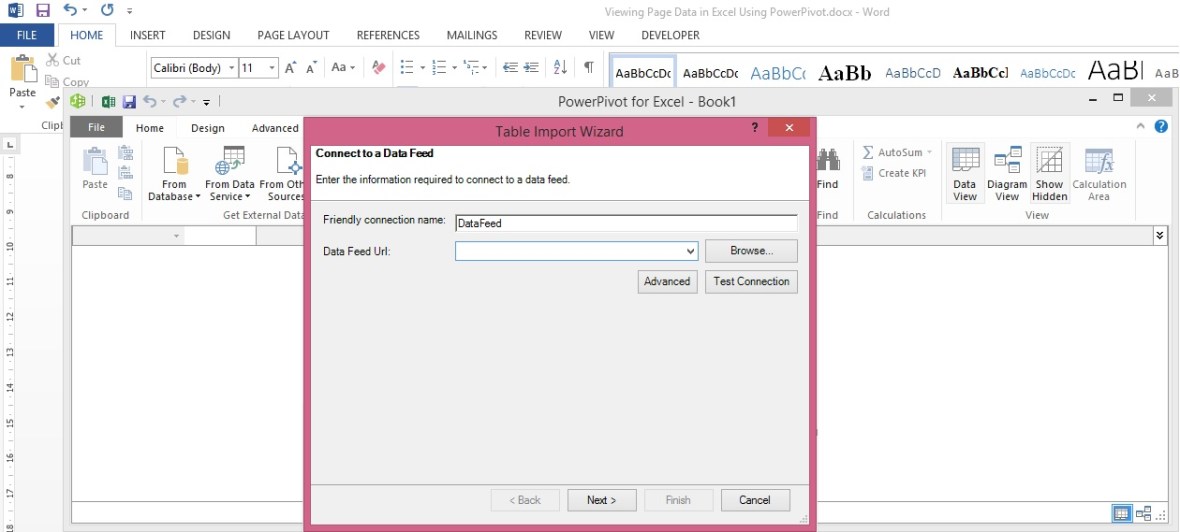
Task: Collapse the PowerPivot ribbon with caret
Action: point(1141,126)
